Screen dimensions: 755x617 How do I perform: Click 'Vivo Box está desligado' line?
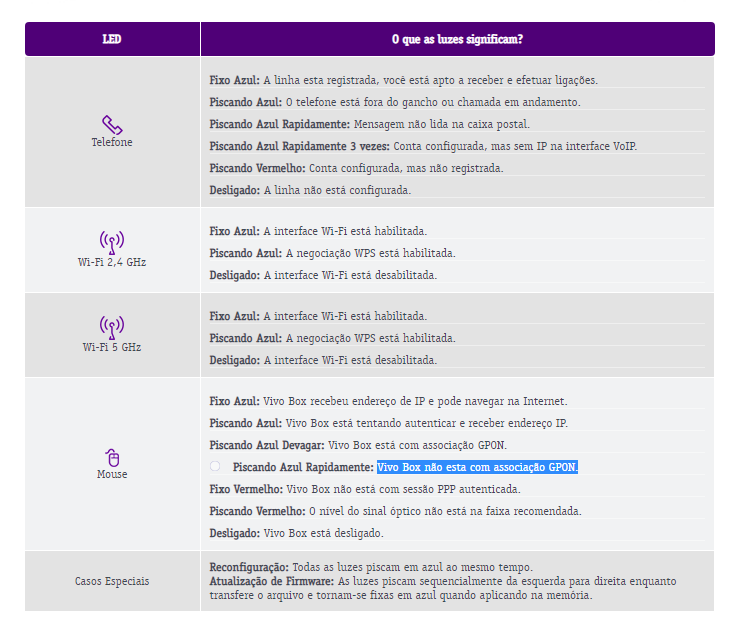pyautogui.click(x=297, y=534)
